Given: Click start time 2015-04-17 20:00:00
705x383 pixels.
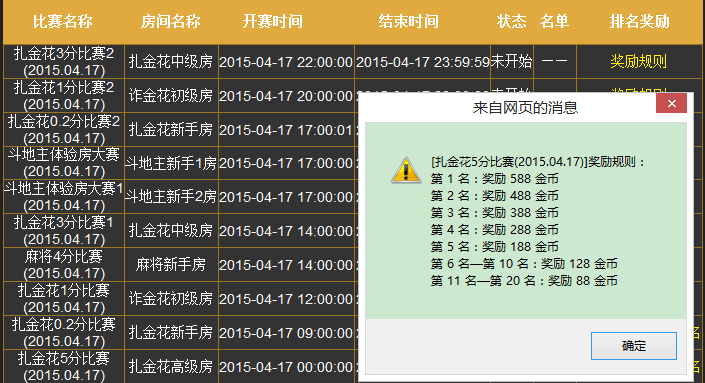Looking at the screenshot, I should (286, 96).
